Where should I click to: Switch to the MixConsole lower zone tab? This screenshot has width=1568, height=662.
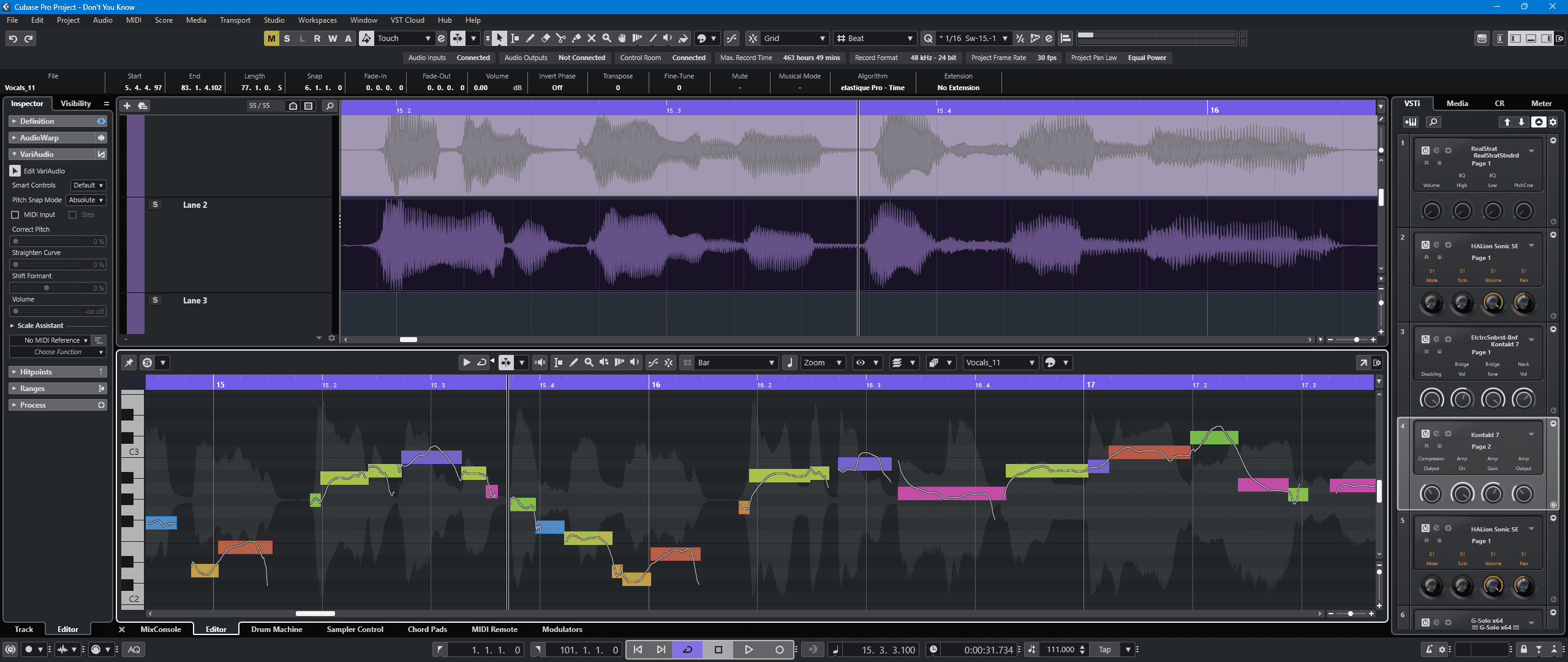tap(160, 630)
